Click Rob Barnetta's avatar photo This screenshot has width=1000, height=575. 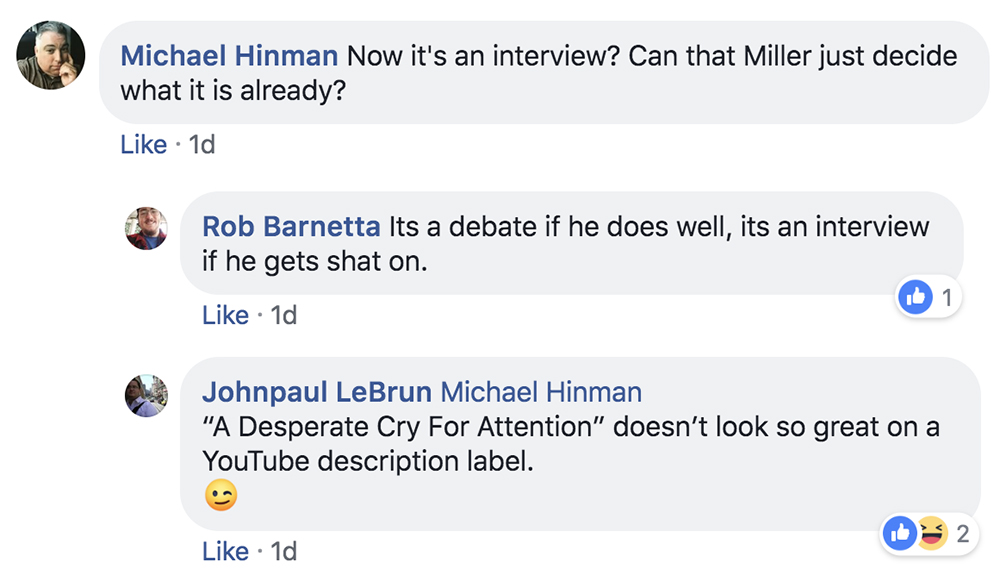tap(147, 228)
